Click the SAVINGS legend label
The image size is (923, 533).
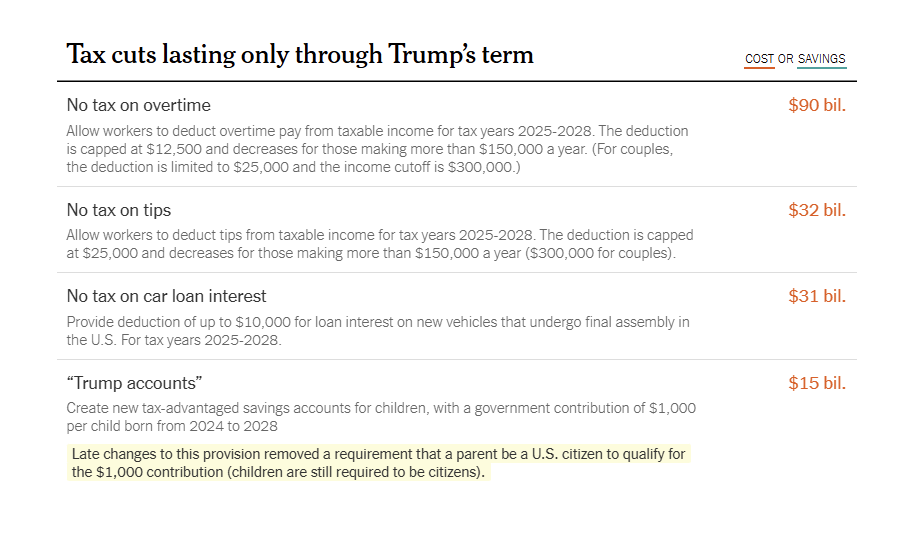(821, 59)
